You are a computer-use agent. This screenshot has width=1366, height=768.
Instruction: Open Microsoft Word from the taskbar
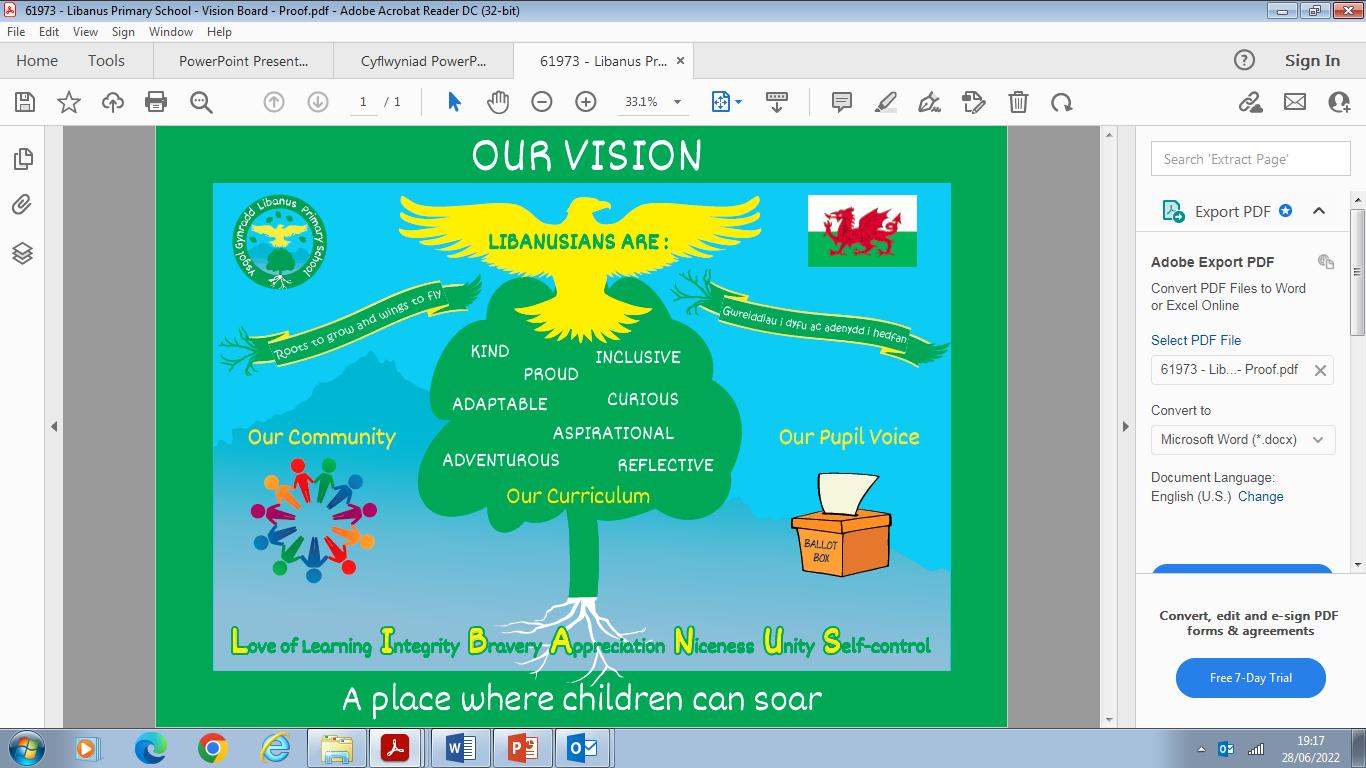pos(461,748)
